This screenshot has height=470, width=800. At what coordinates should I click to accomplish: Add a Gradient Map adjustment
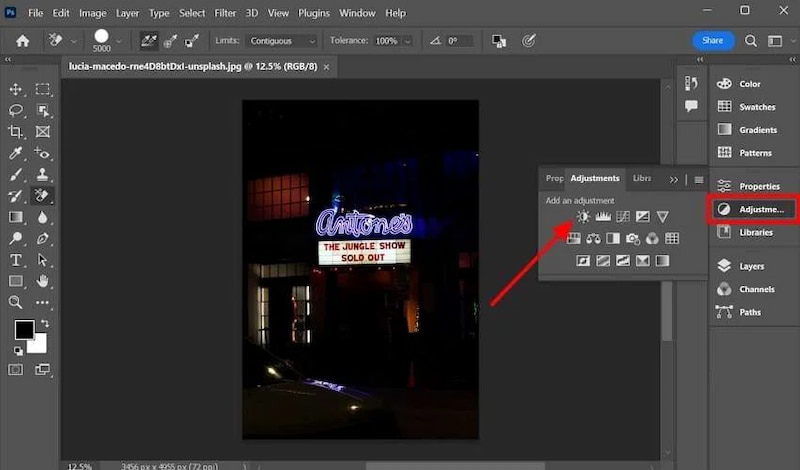point(662,261)
